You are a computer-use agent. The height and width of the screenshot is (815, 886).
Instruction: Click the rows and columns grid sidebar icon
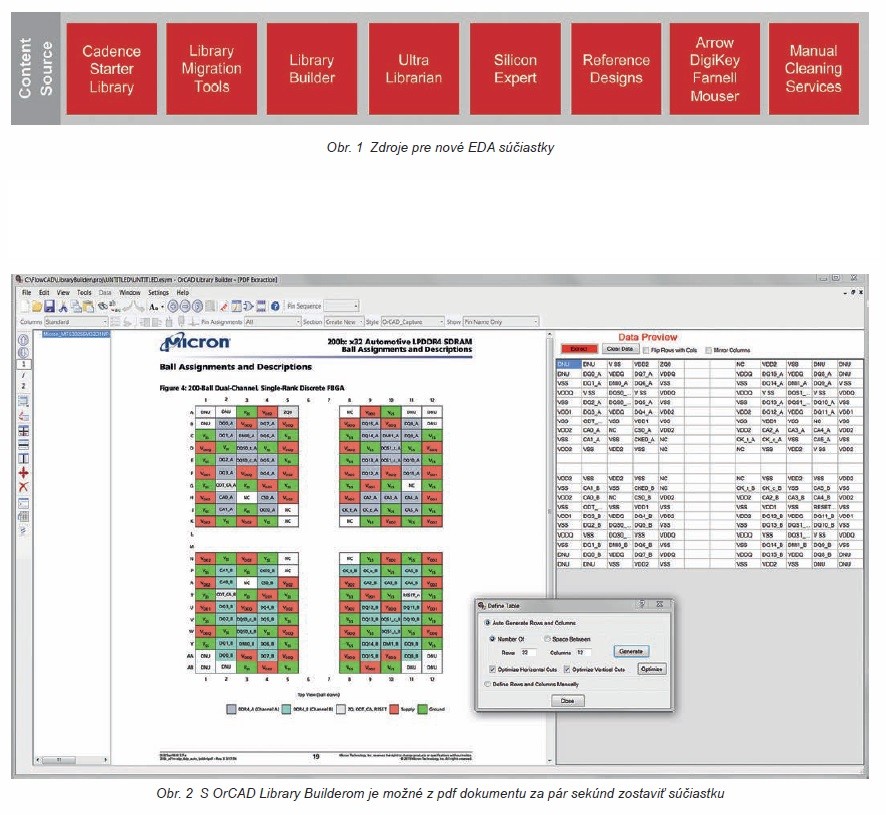pos(23,431)
